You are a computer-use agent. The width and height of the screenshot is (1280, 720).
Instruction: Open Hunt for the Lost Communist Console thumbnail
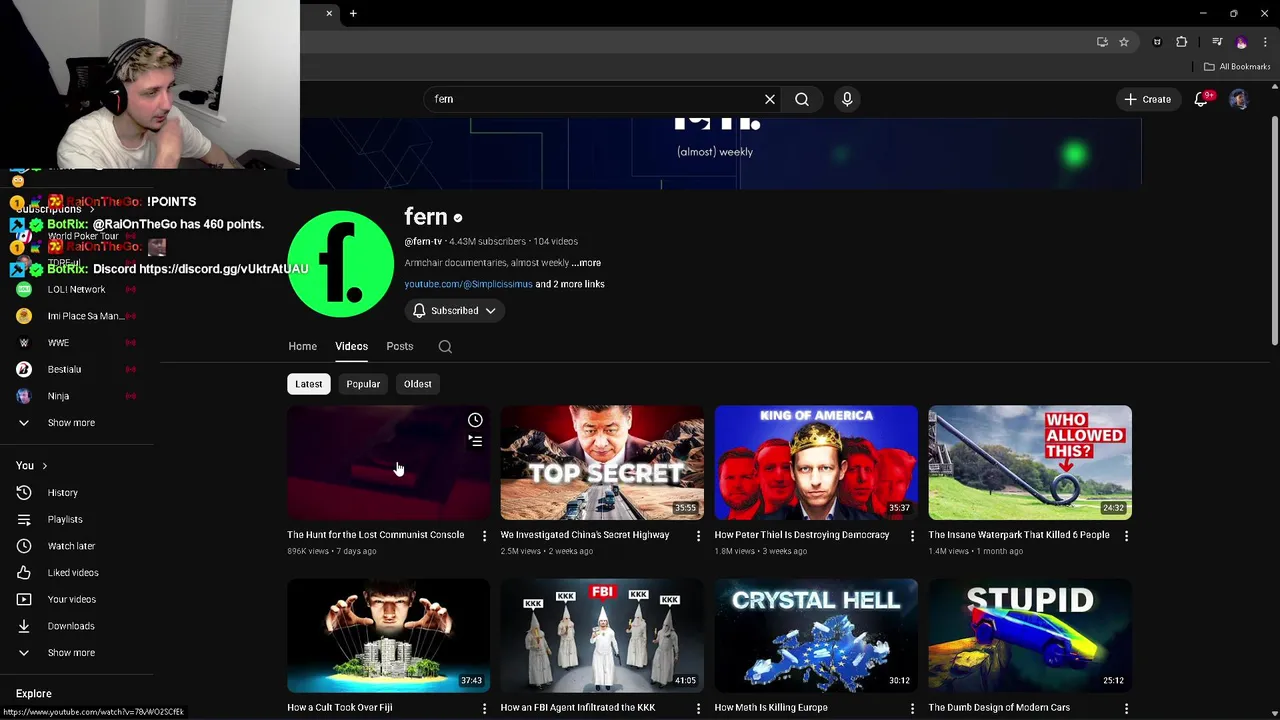pyautogui.click(x=389, y=463)
